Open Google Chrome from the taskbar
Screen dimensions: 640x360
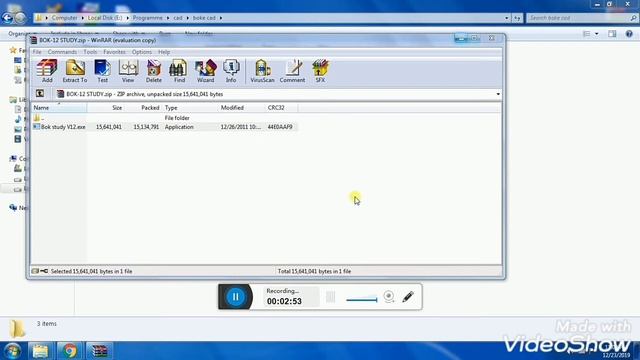coord(69,351)
